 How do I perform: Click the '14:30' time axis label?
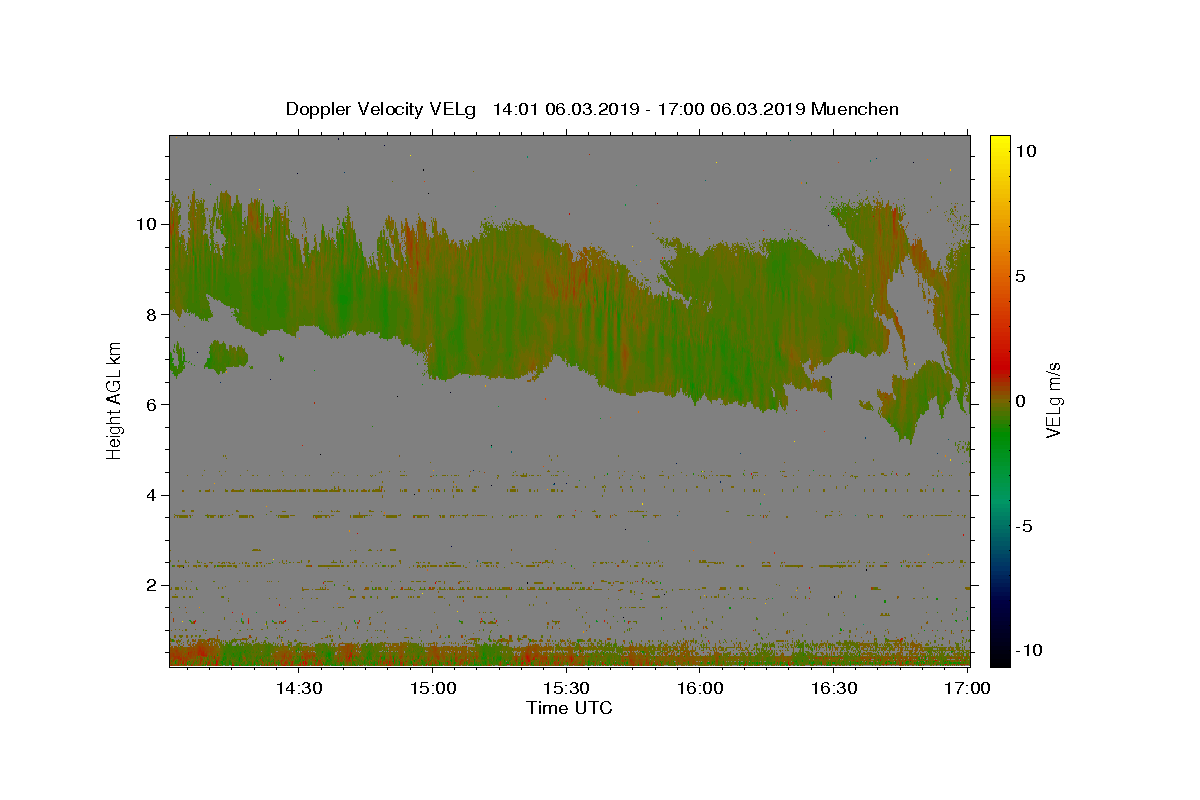point(298,688)
